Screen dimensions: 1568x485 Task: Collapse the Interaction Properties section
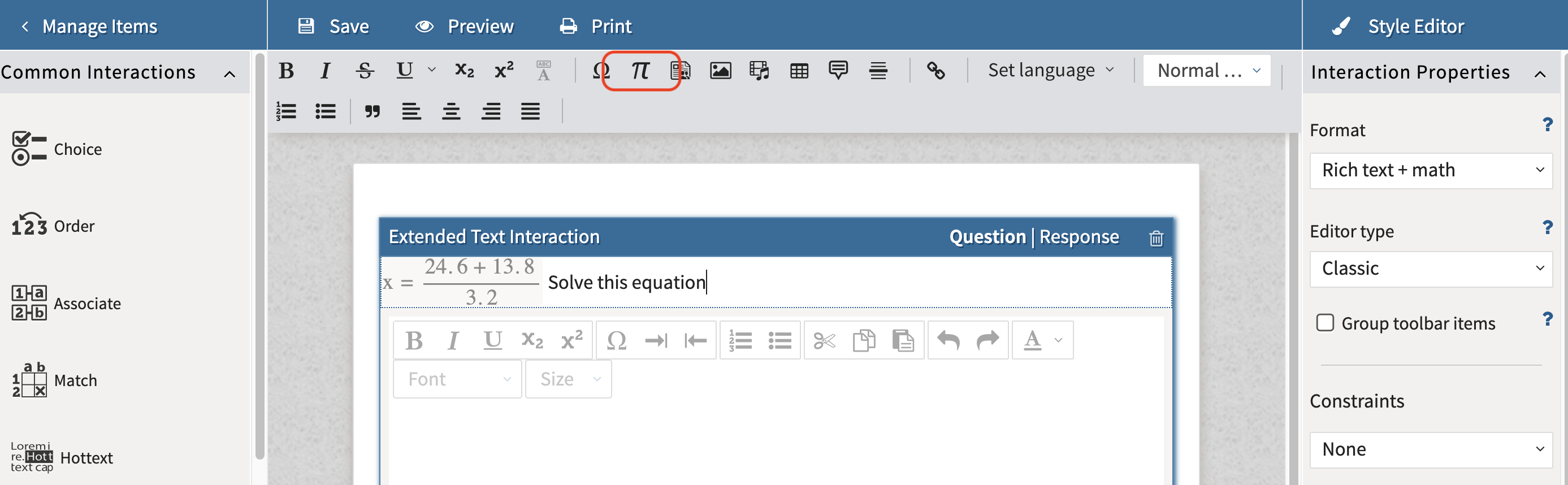tap(1539, 74)
